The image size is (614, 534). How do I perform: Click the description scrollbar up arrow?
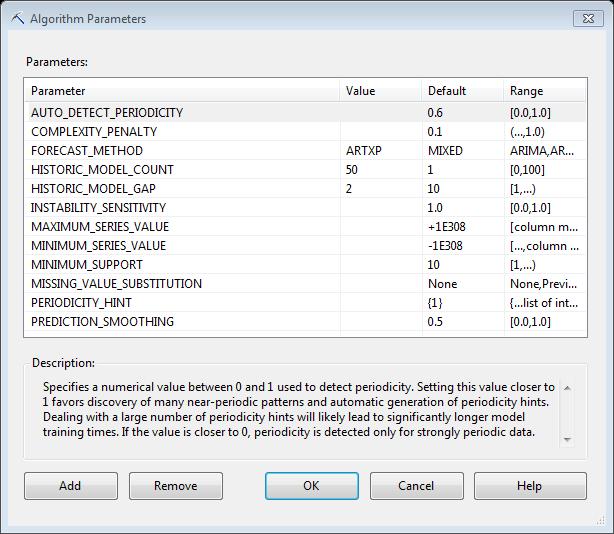click(x=567, y=388)
